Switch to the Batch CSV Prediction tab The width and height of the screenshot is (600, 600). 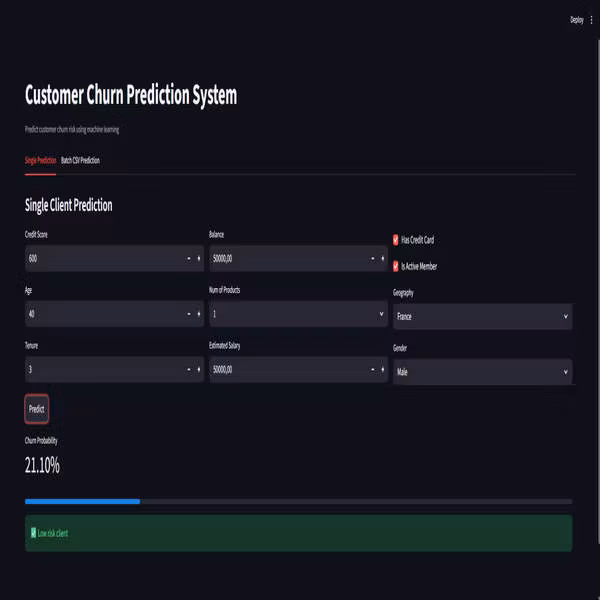(80, 160)
